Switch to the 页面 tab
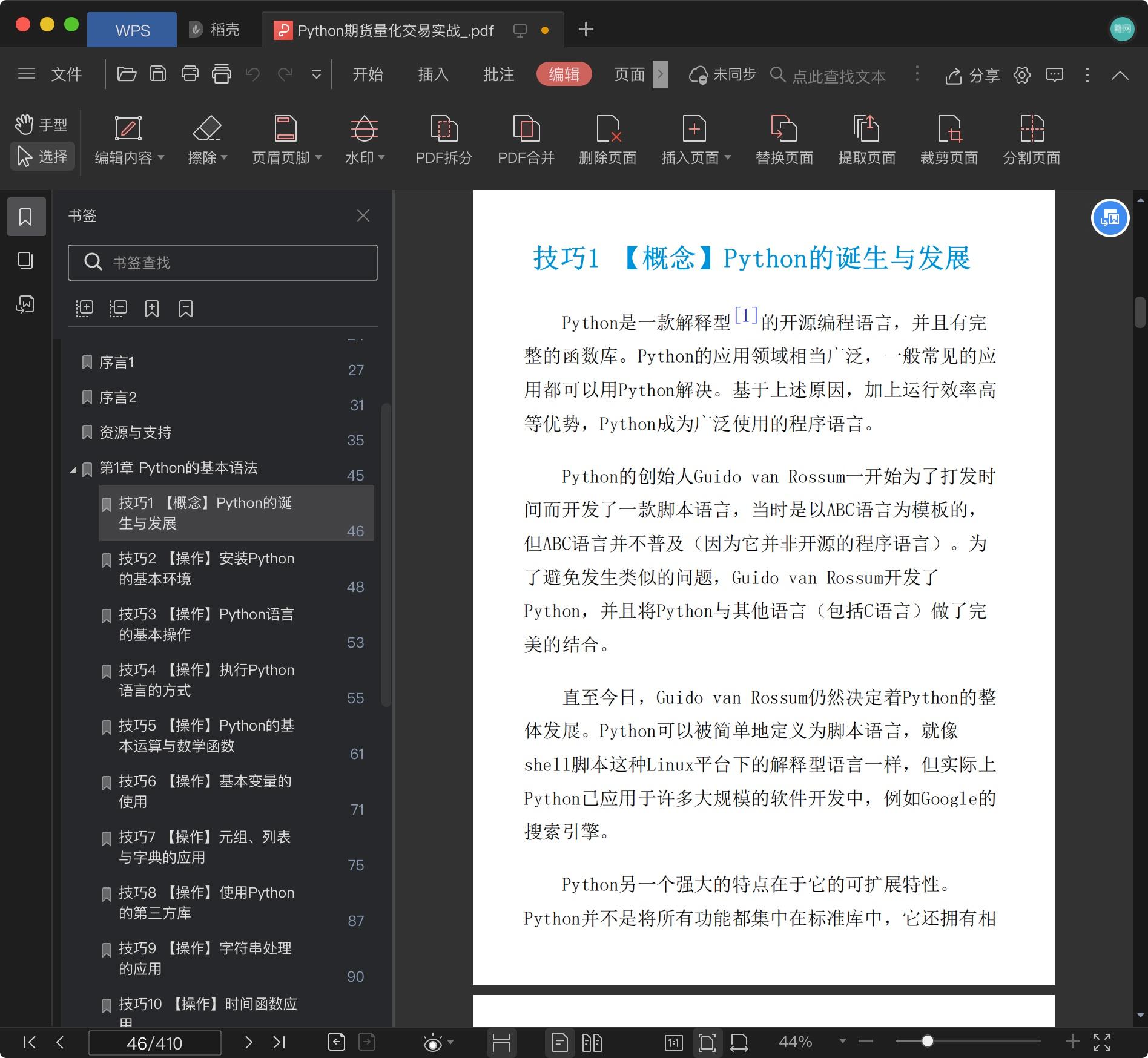The height and width of the screenshot is (1058, 1148). pos(629,74)
